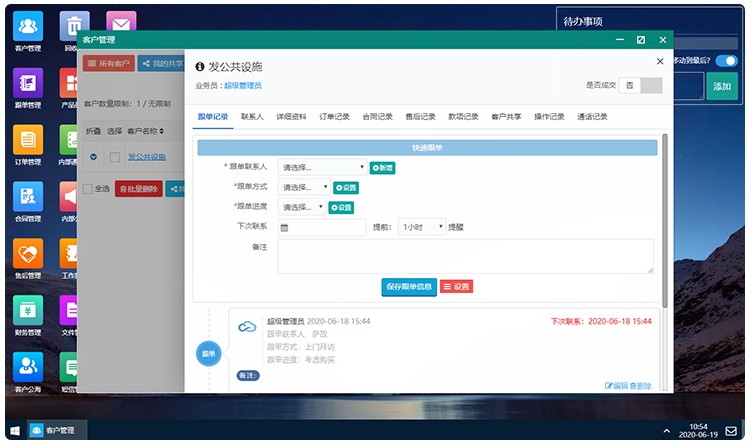The height and width of the screenshot is (447, 754).
Task: Click the red 设置 button
Action: pyautogui.click(x=456, y=287)
